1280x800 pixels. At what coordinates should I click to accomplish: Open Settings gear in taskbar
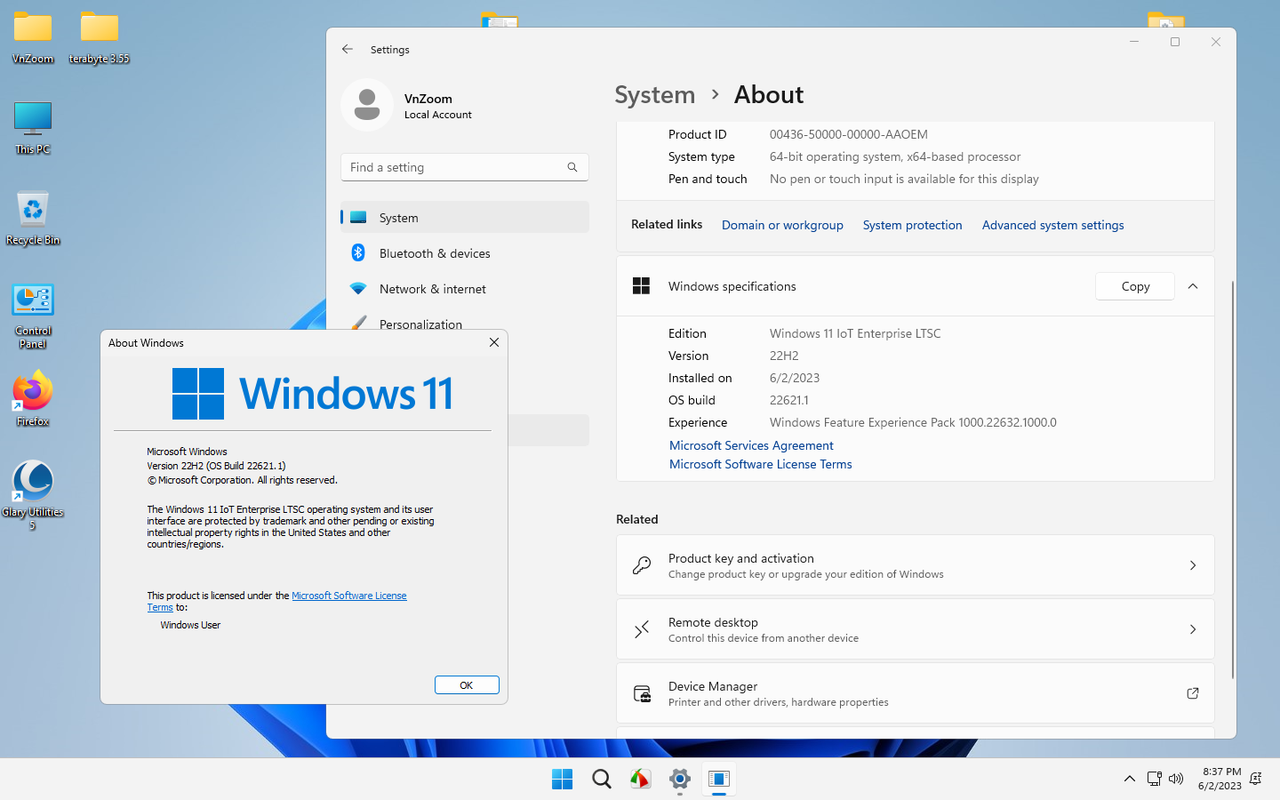680,779
